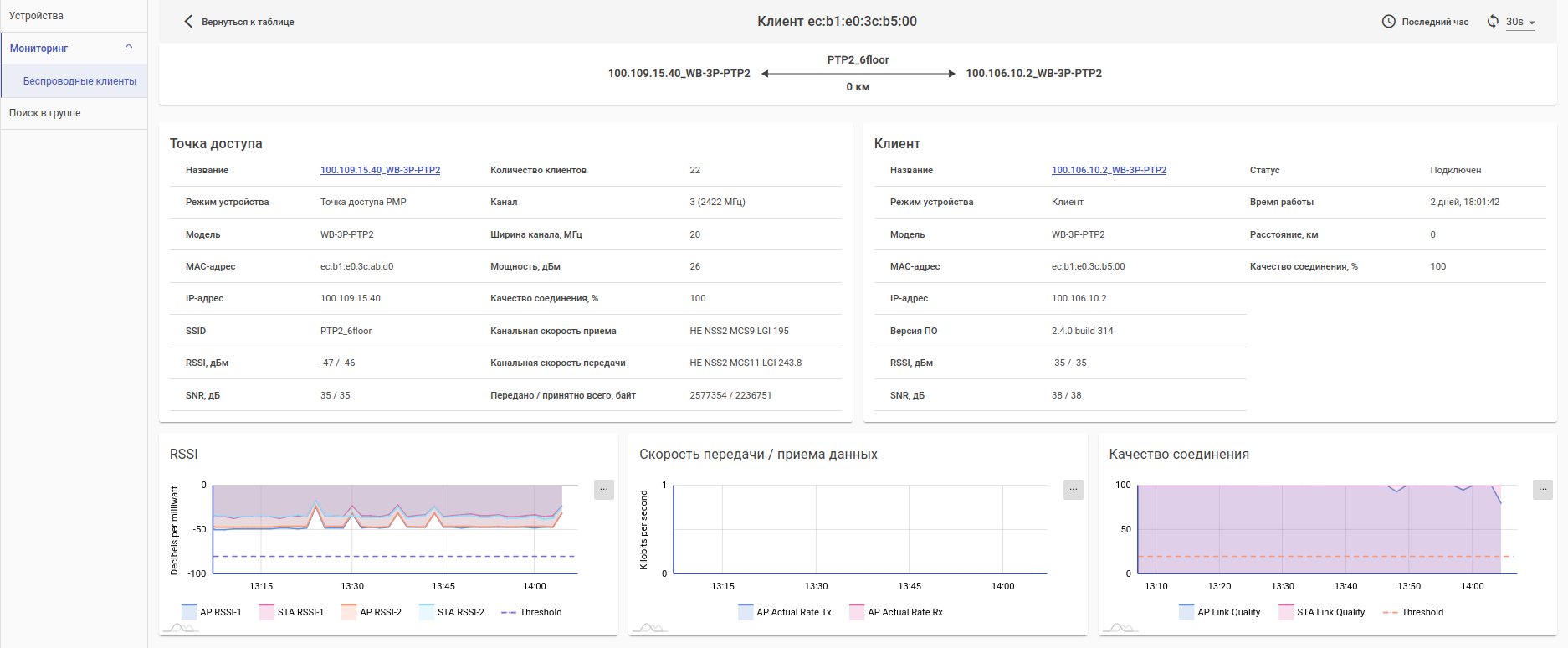This screenshot has width=1568, height=648.
Task: Toggle AP Actual Rate Tx legend item
Action: click(746, 612)
